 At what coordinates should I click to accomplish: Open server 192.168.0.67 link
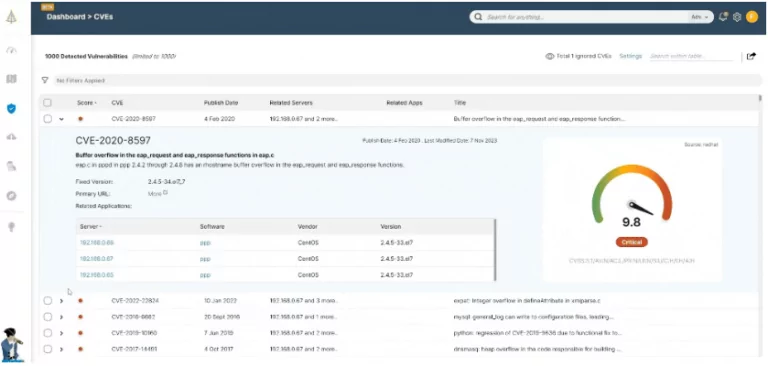96,259
